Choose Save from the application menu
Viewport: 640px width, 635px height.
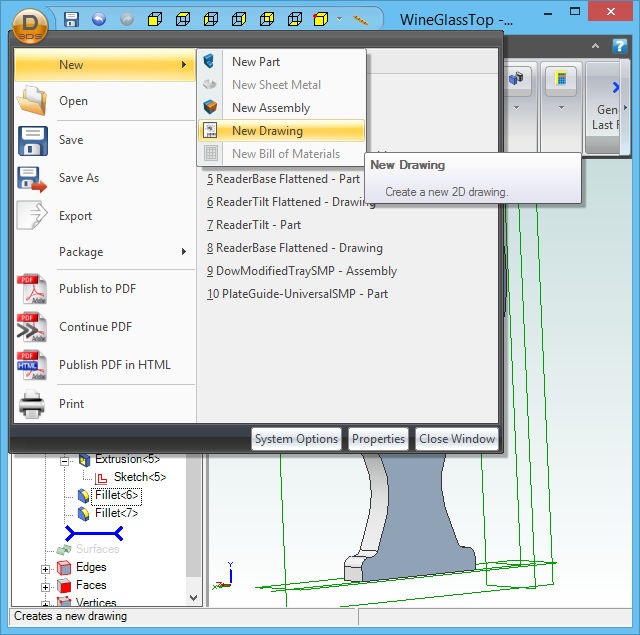pyautogui.click(x=105, y=140)
